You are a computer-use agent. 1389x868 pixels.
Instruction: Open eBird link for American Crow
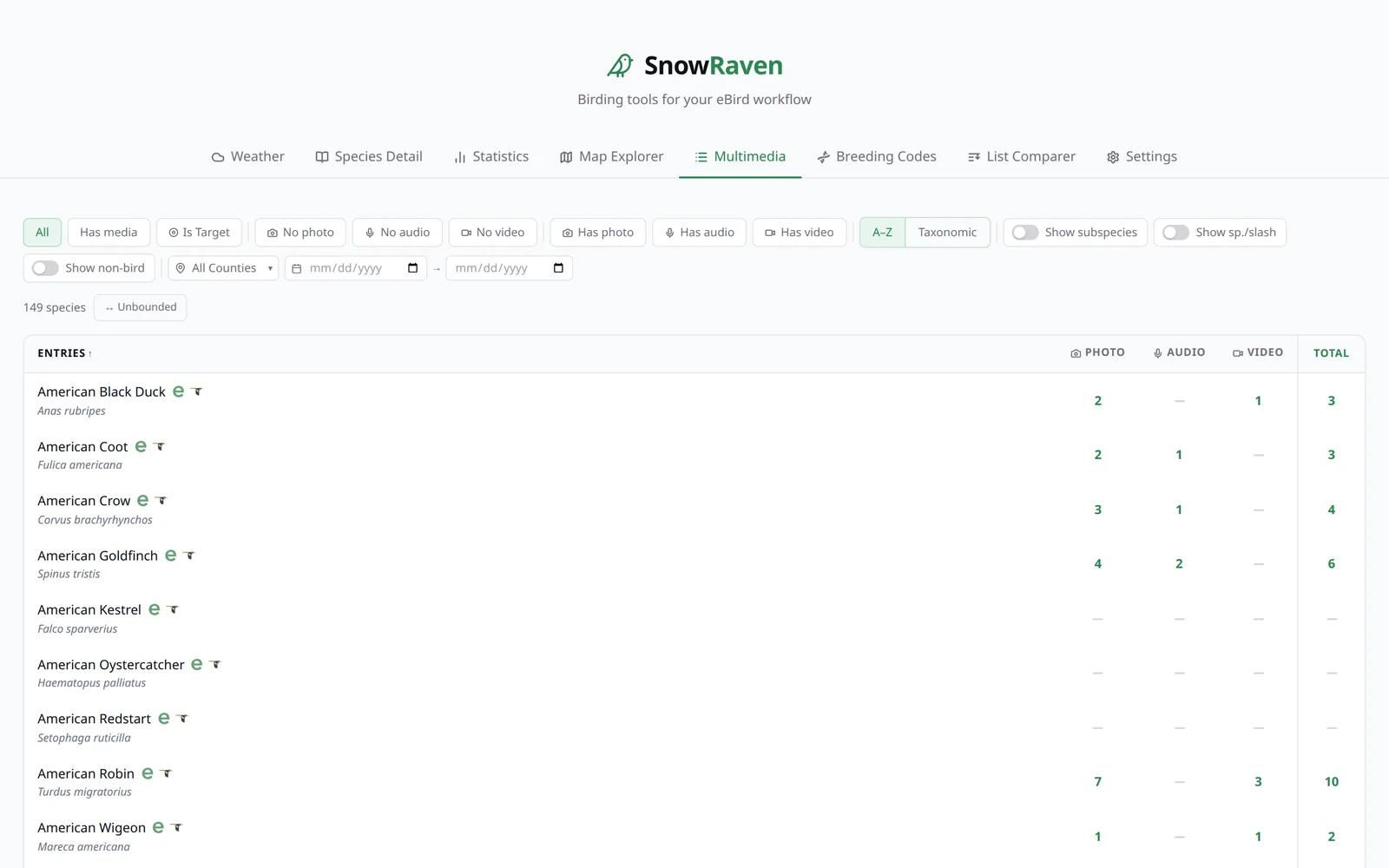tap(143, 501)
